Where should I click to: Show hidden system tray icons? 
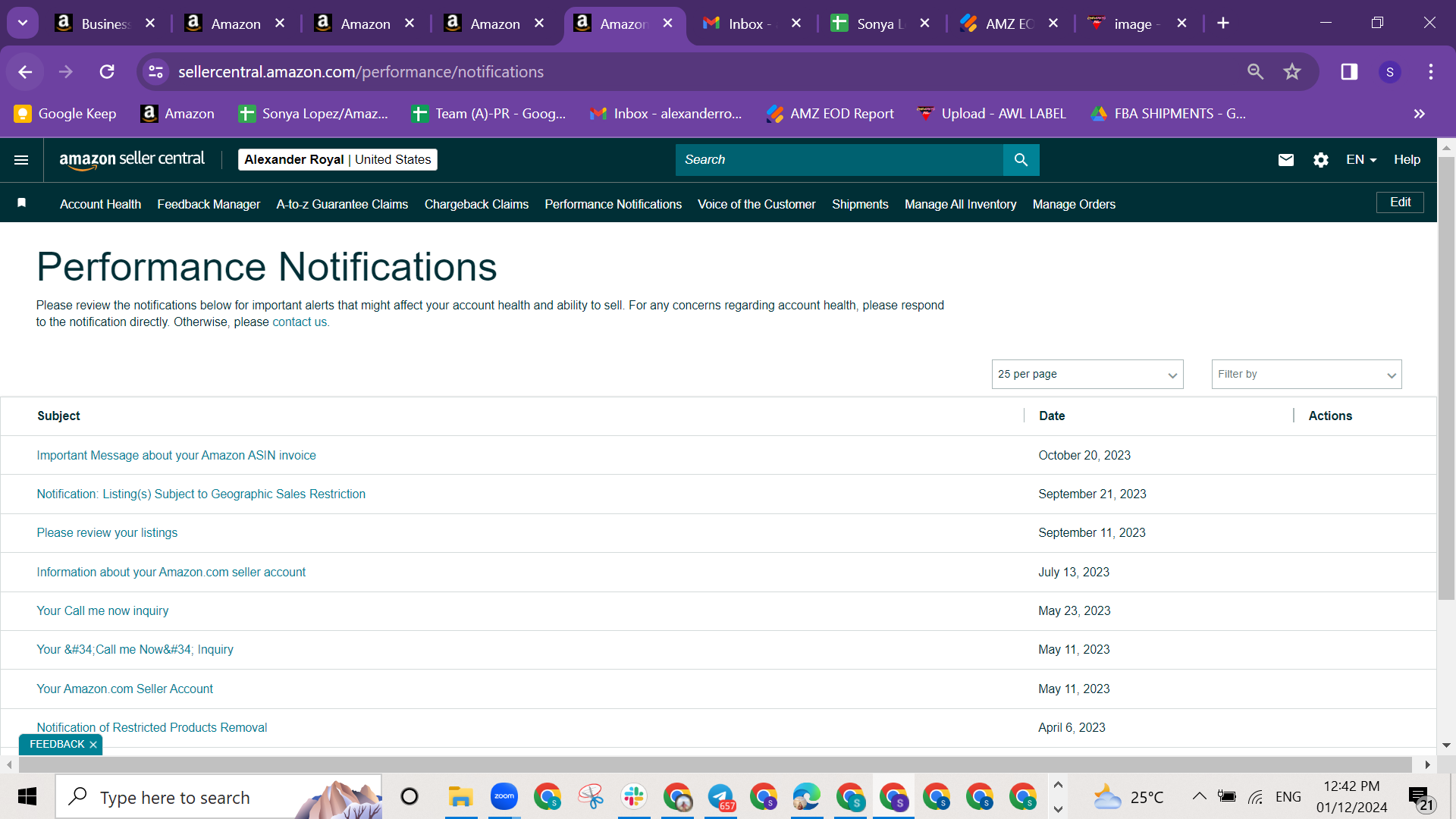click(1199, 796)
